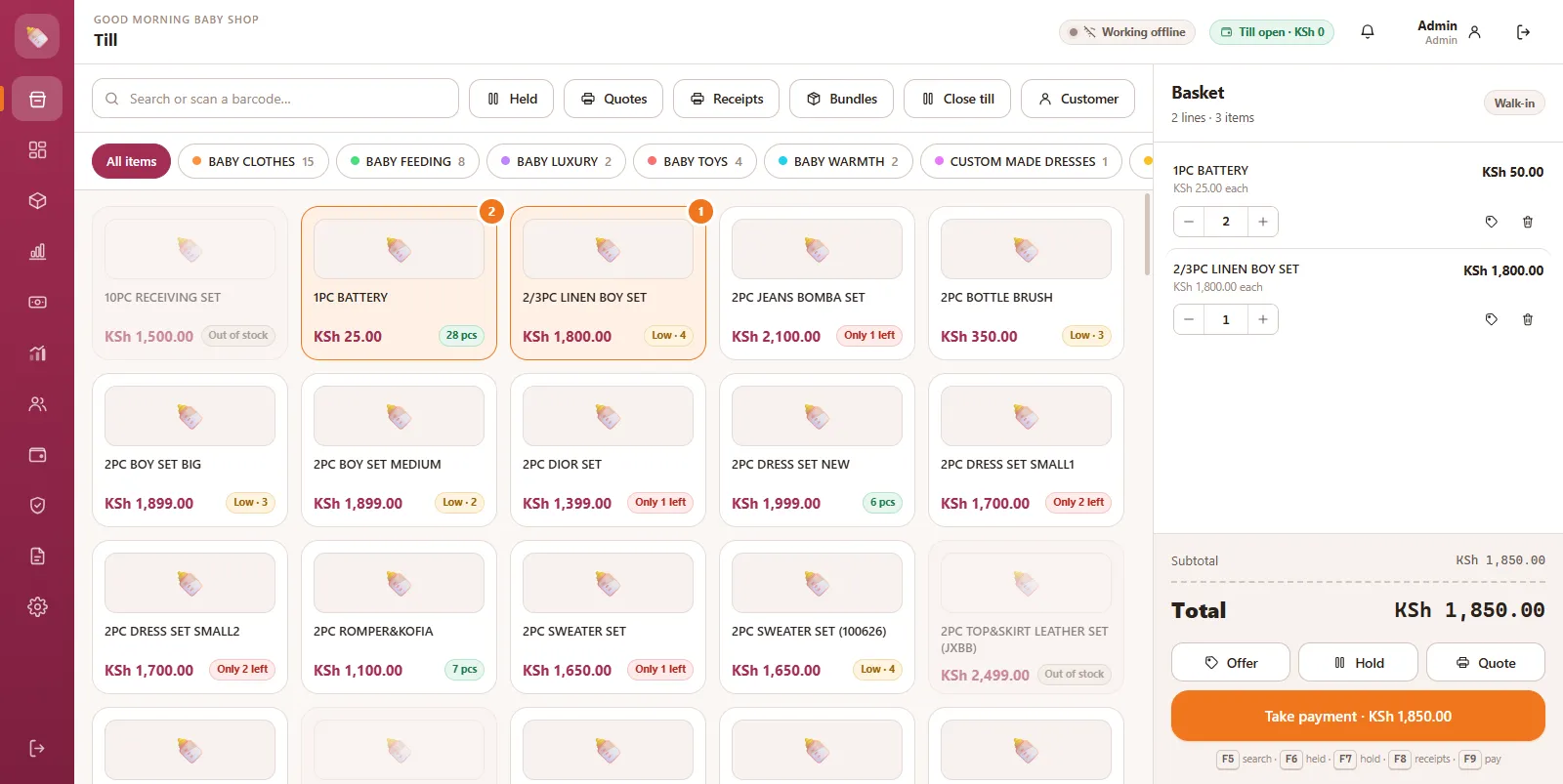Open the dashboard grid icon in sidebar
This screenshot has height=784, width=1563.
point(37,149)
